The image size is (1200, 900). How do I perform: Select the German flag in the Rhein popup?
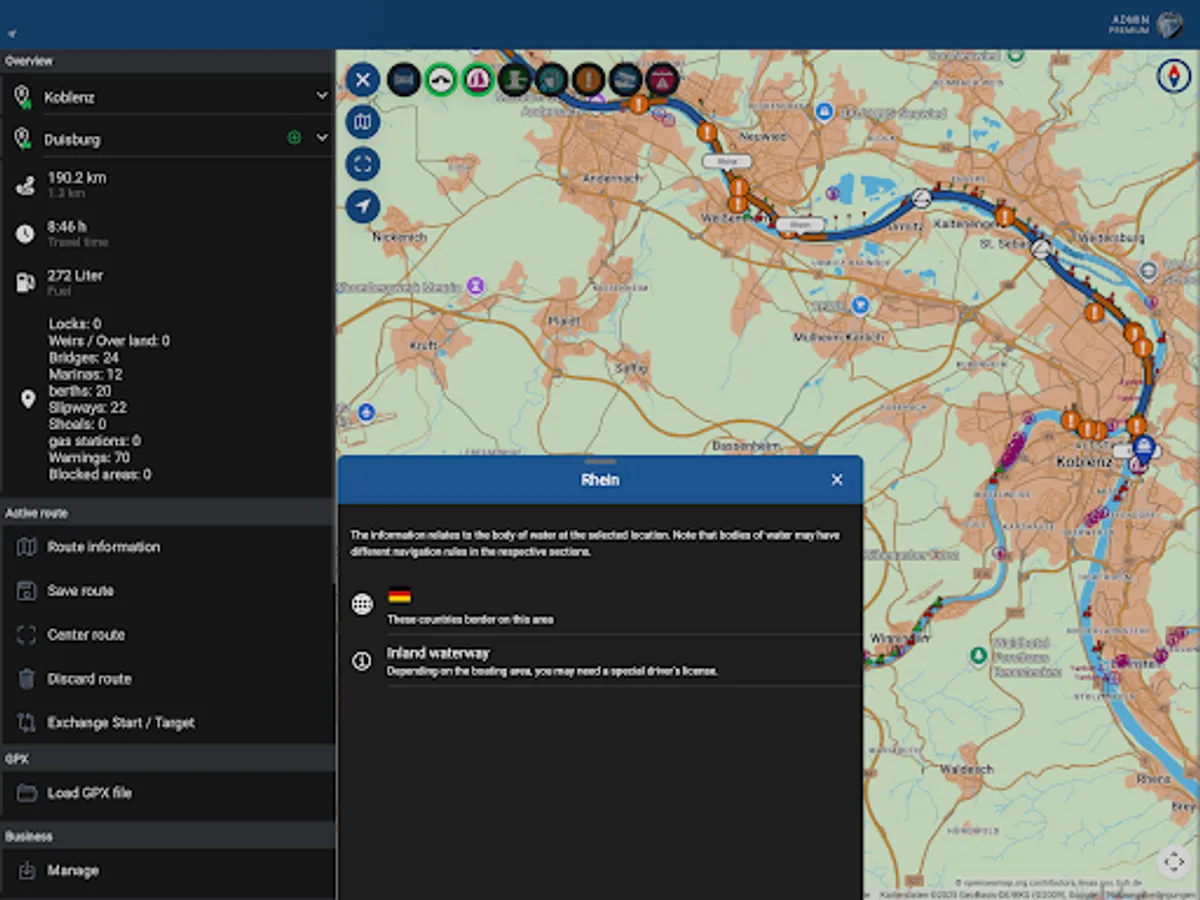coord(399,593)
